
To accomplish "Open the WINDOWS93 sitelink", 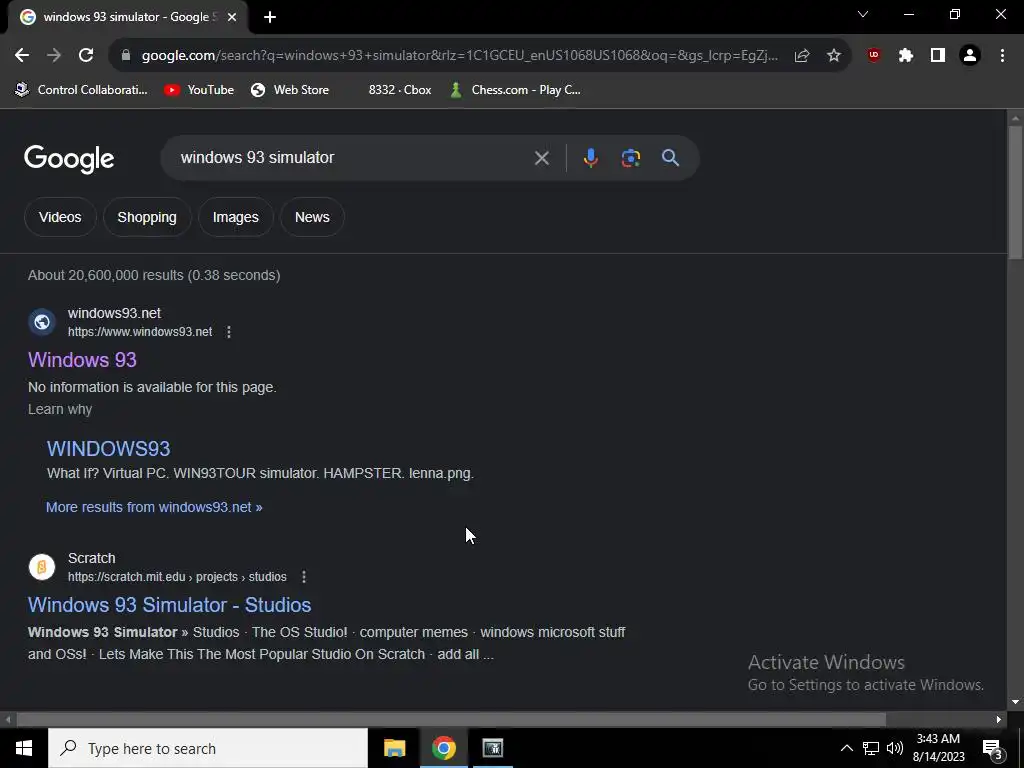I will [x=108, y=449].
